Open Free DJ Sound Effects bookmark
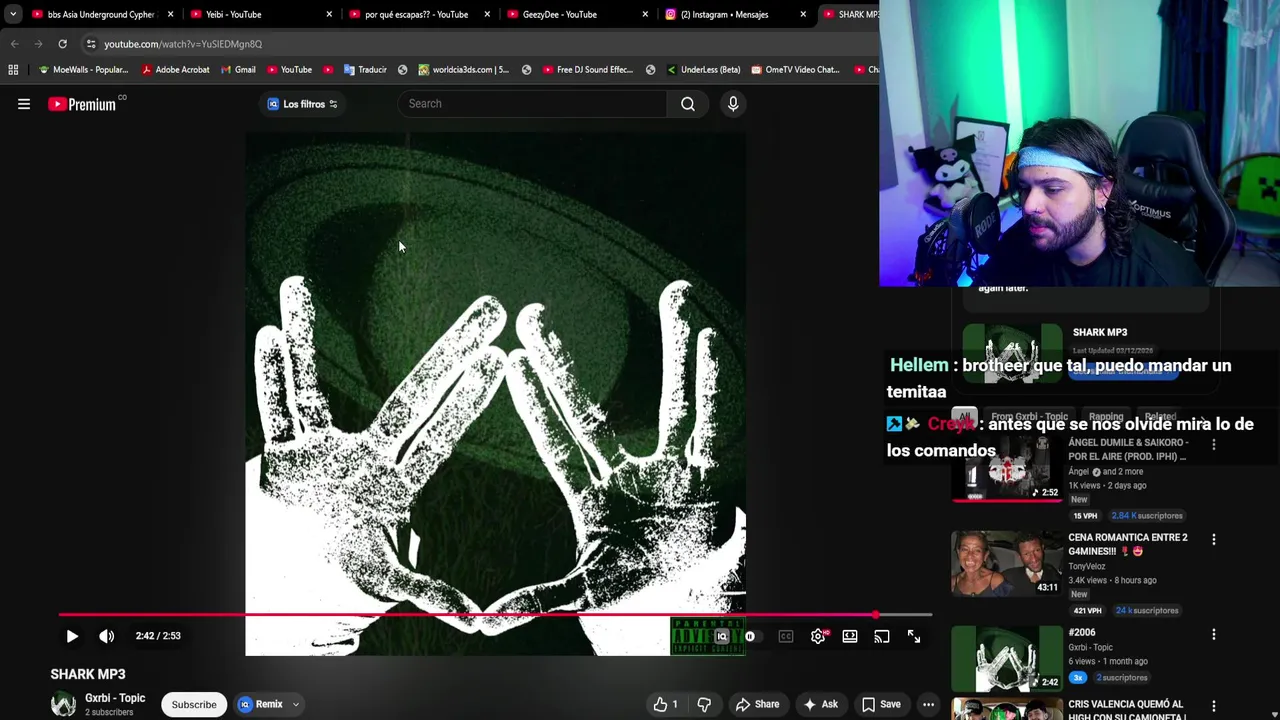The height and width of the screenshot is (720, 1280). click(x=587, y=70)
